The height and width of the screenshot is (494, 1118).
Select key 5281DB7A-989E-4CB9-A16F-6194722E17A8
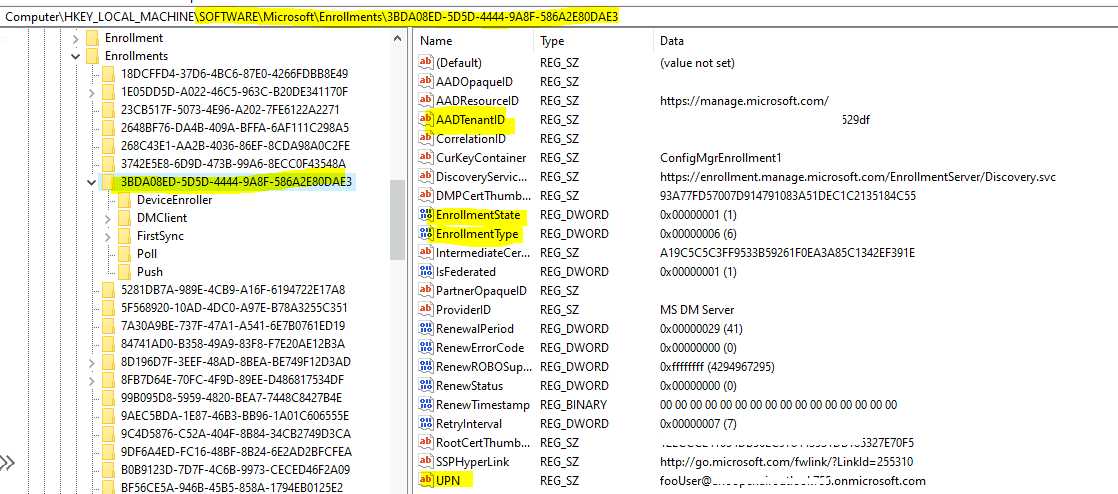(x=233, y=289)
